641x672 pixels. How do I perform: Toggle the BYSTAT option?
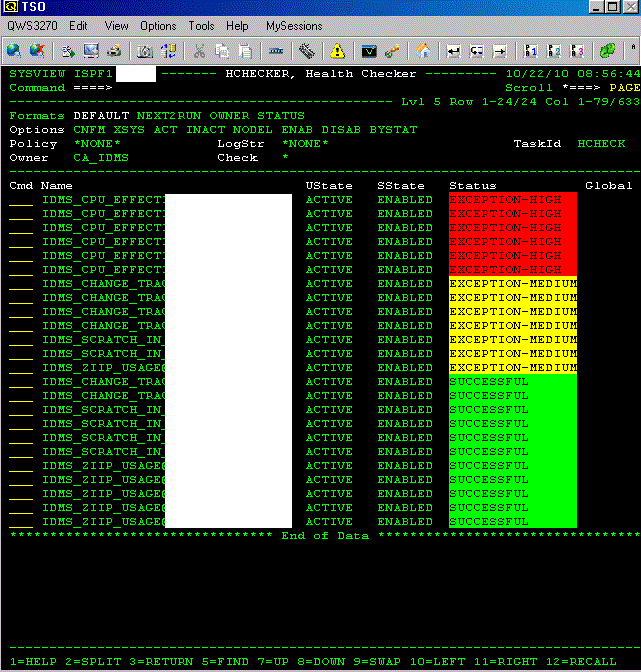click(393, 130)
